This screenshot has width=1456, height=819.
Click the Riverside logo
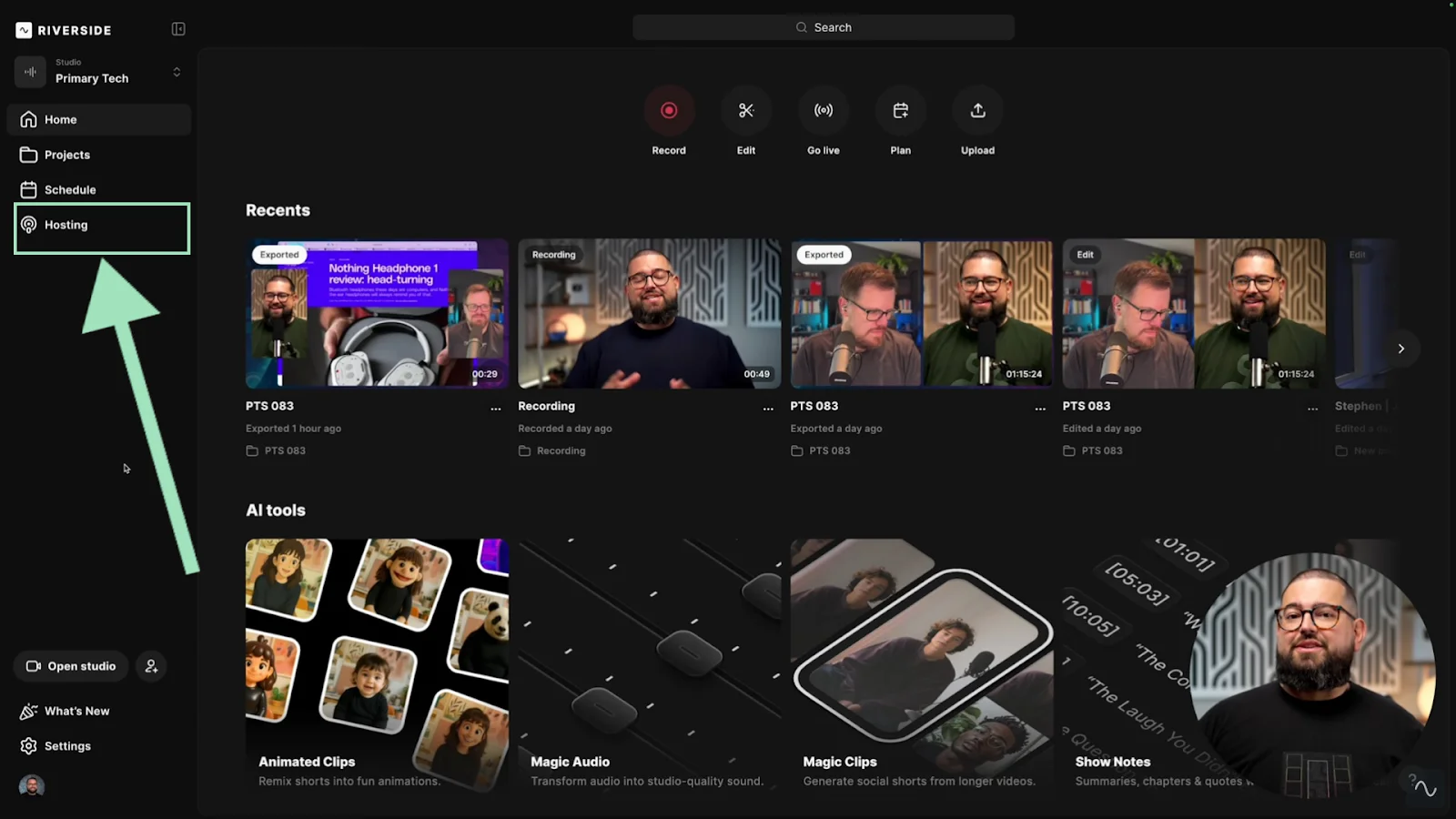(x=64, y=30)
